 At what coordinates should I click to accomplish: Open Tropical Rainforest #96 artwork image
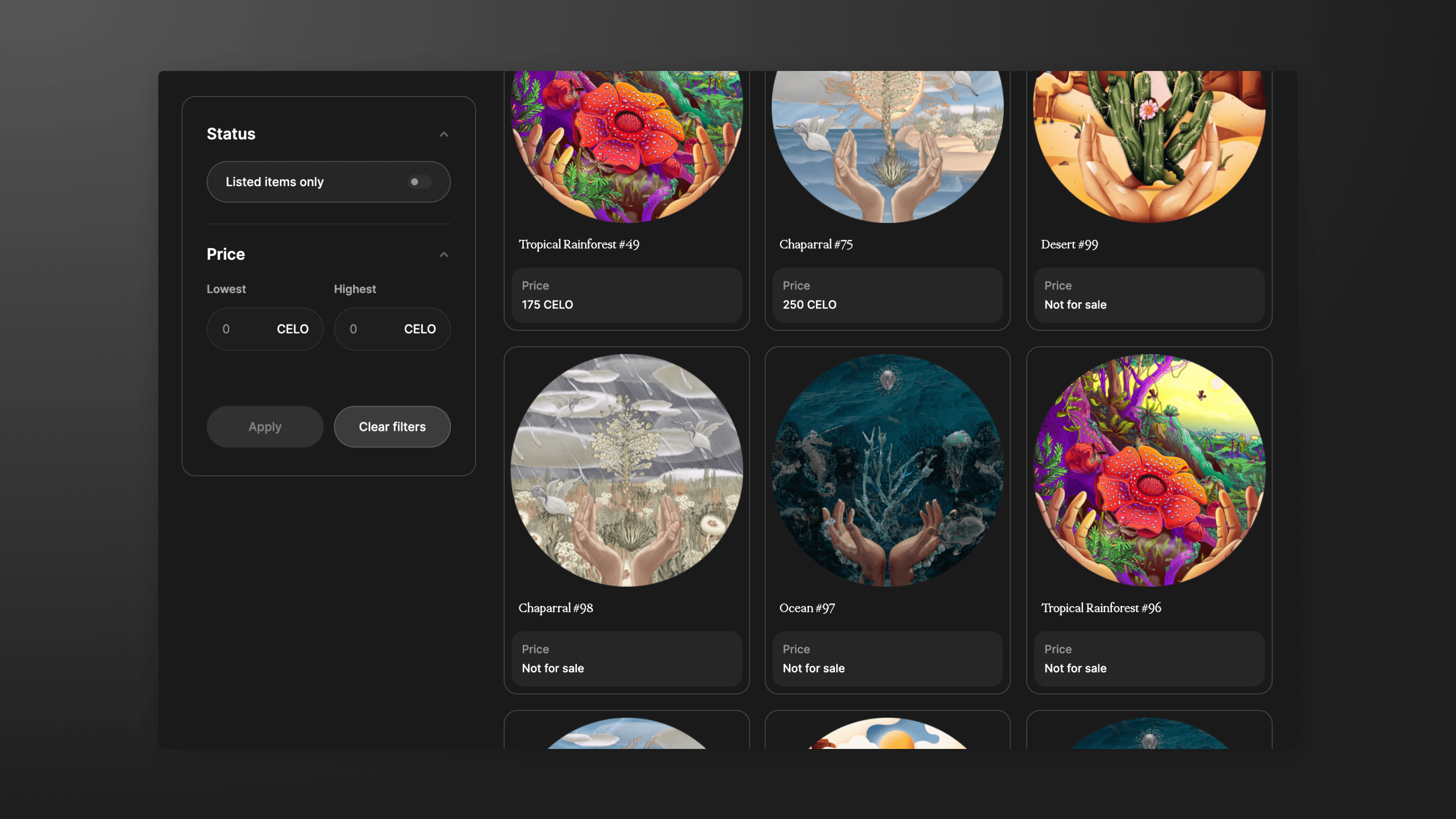click(x=1148, y=470)
